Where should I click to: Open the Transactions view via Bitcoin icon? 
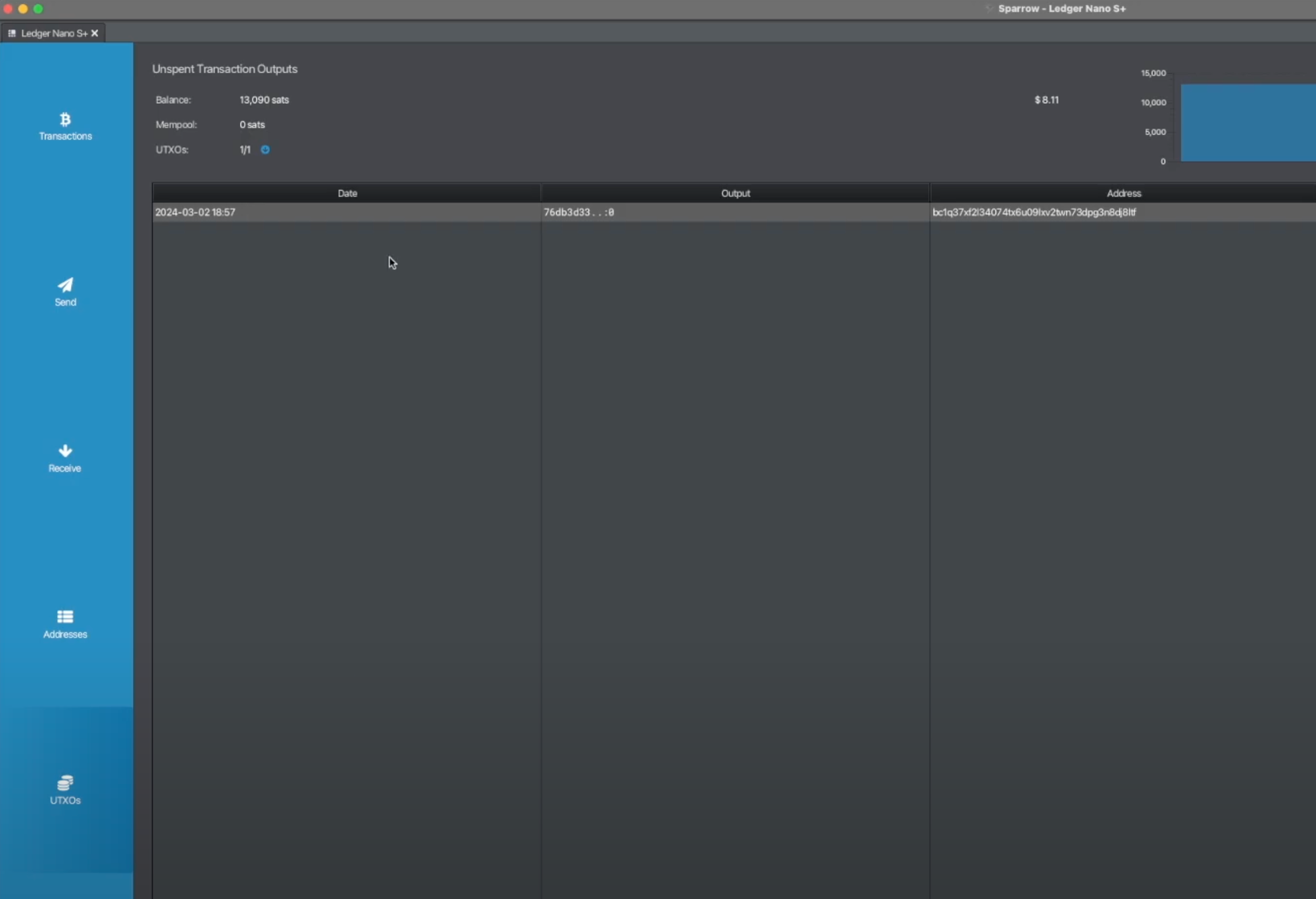pyautogui.click(x=65, y=120)
